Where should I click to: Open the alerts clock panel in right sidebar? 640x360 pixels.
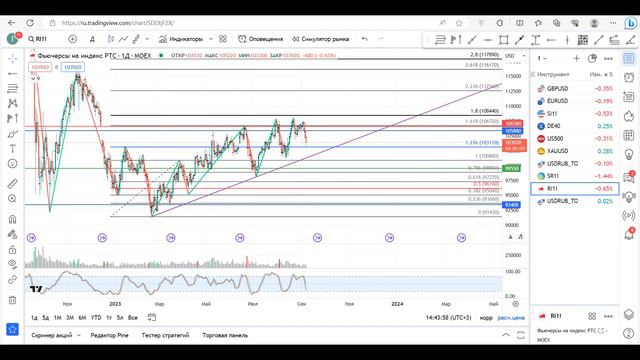coord(629,77)
